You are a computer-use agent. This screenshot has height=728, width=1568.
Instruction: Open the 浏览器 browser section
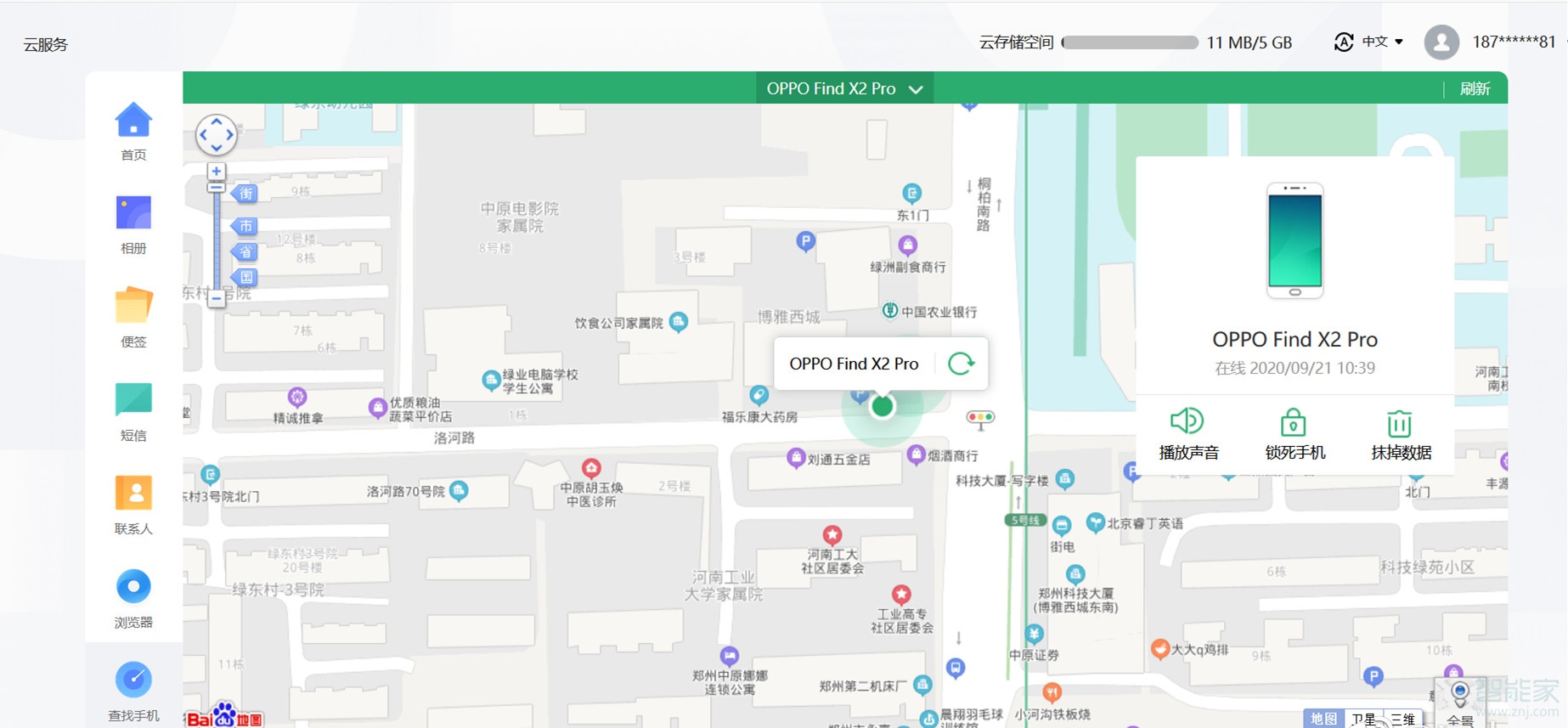click(x=133, y=586)
